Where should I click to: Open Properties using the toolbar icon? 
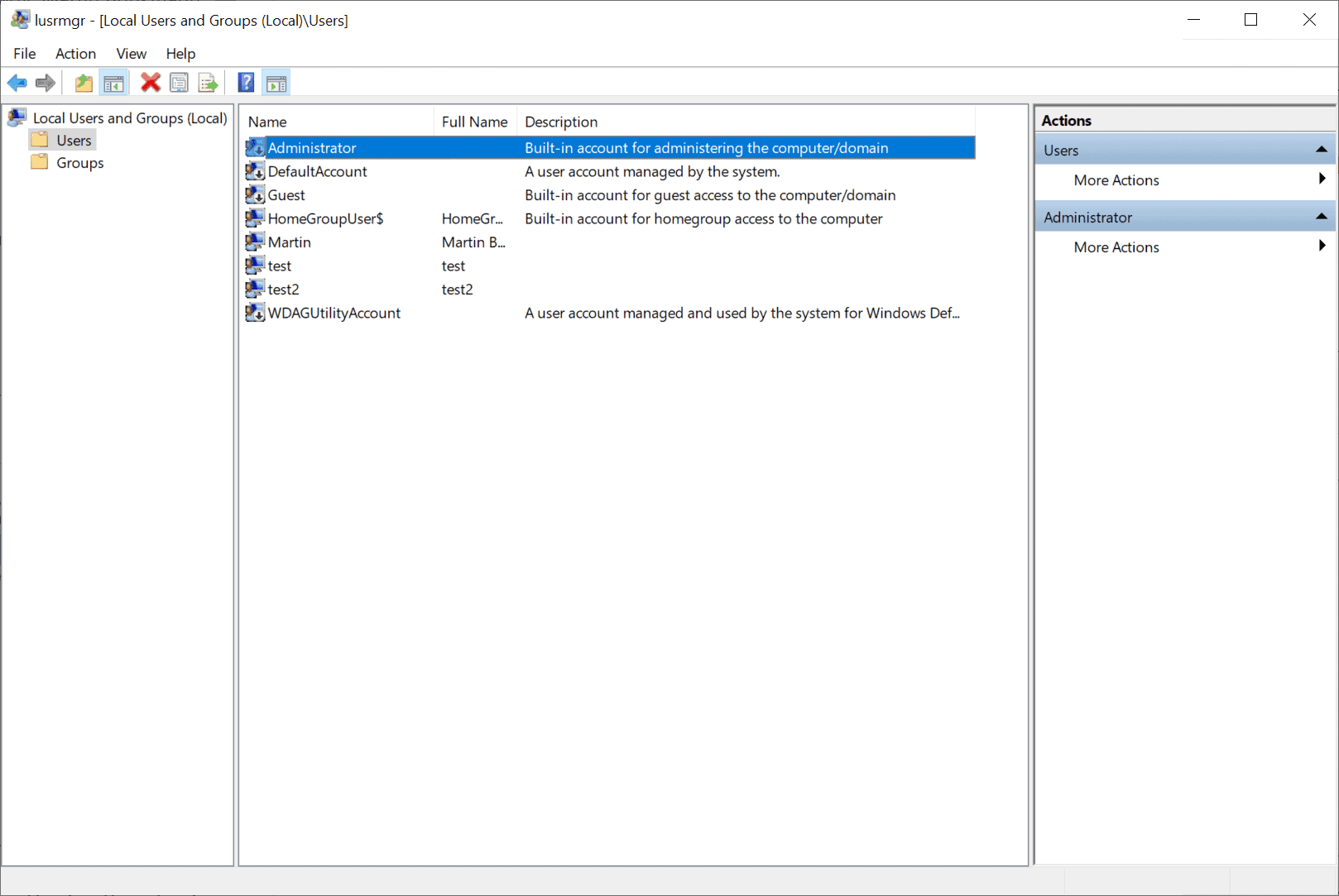180,82
